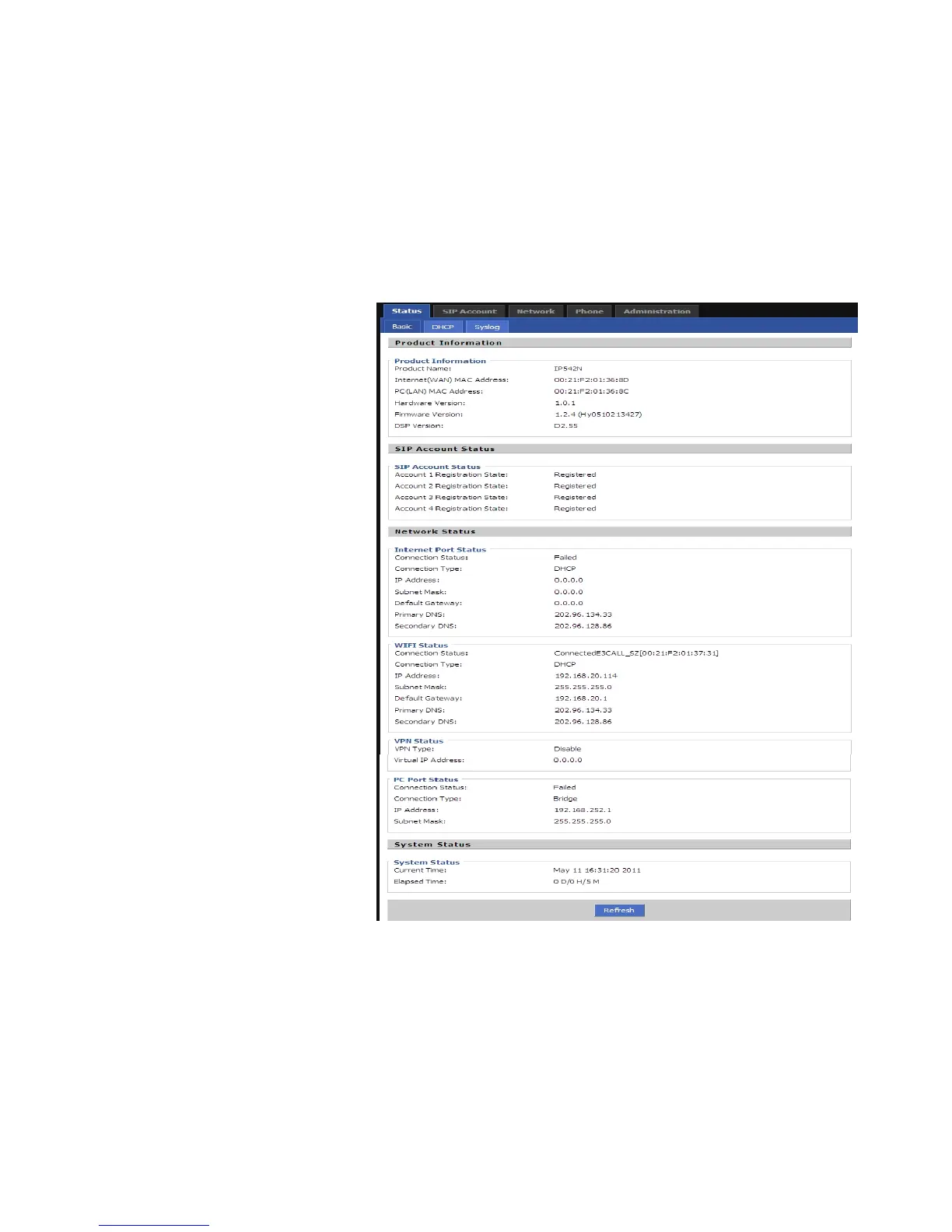
Task: Select PC port IP address 192.168.252.1
Action: [583, 810]
